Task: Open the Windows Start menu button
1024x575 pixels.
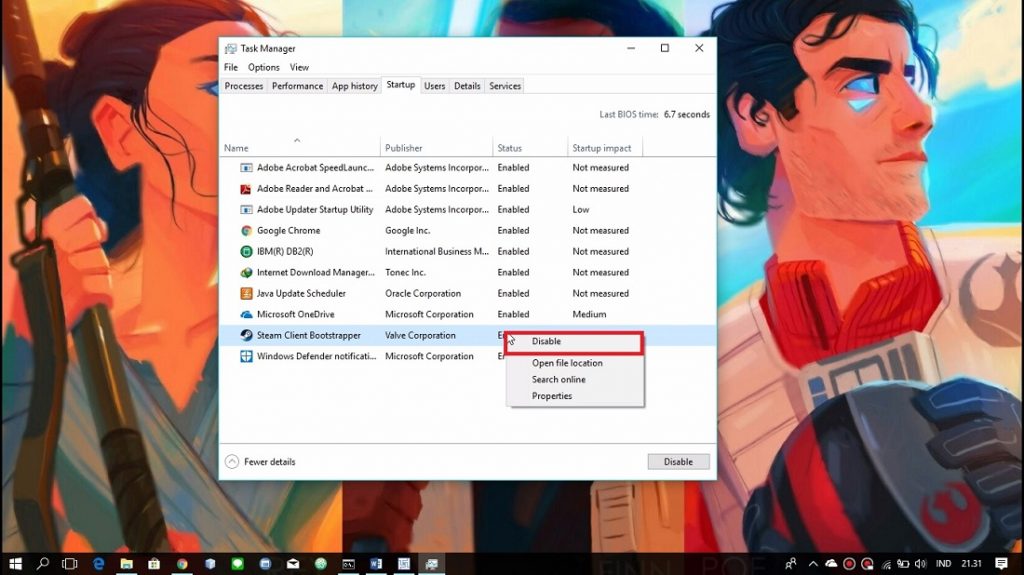Action: pos(15,563)
